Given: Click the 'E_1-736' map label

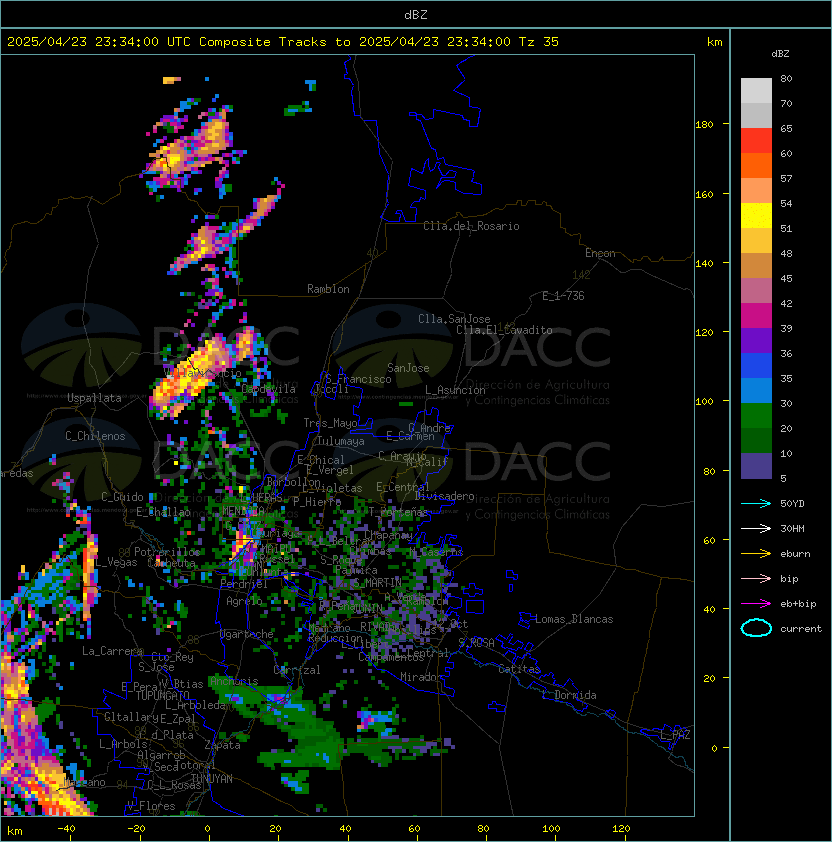Looking at the screenshot, I should tap(563, 296).
